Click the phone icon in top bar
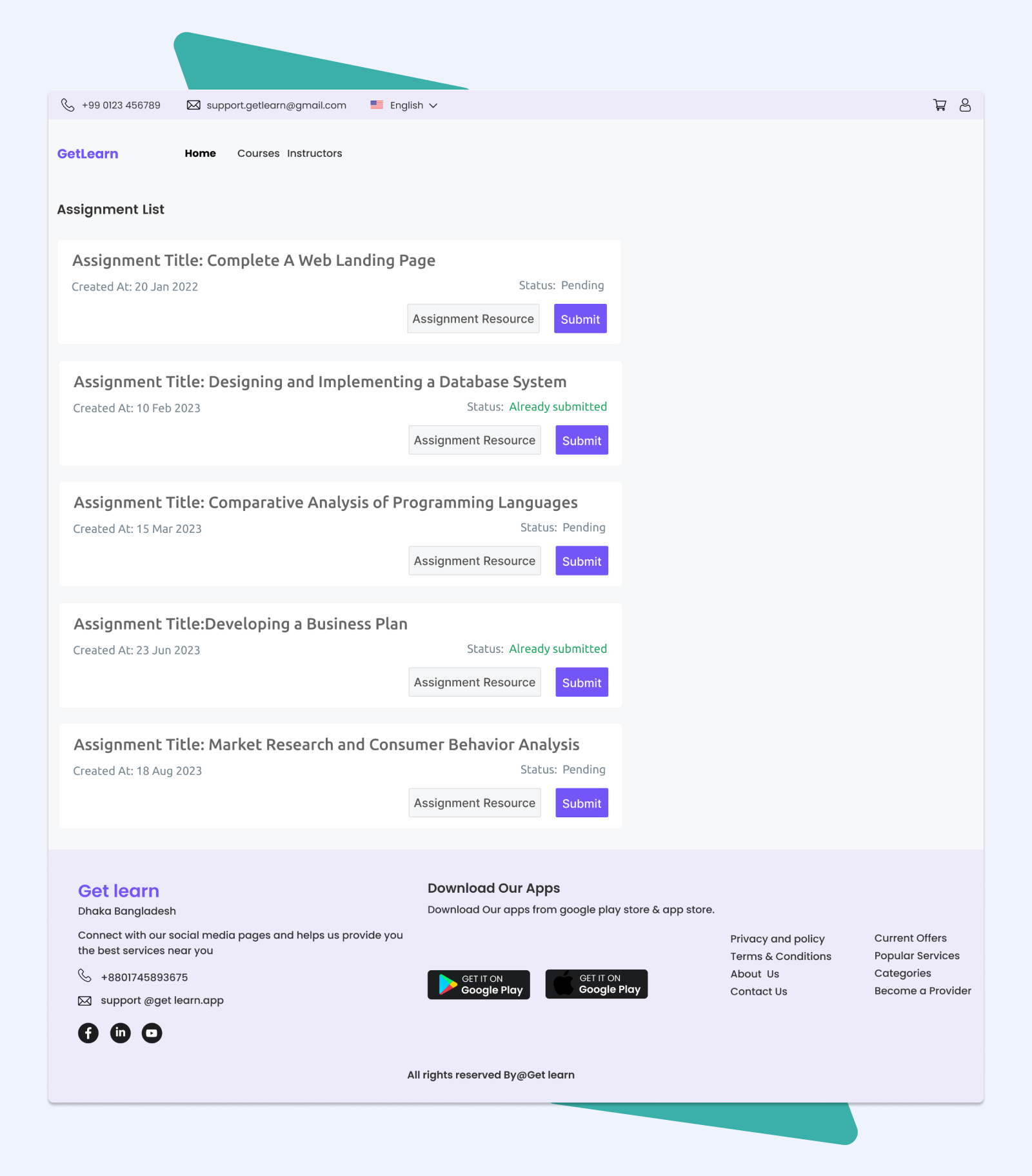This screenshot has width=1032, height=1176. pyautogui.click(x=68, y=105)
